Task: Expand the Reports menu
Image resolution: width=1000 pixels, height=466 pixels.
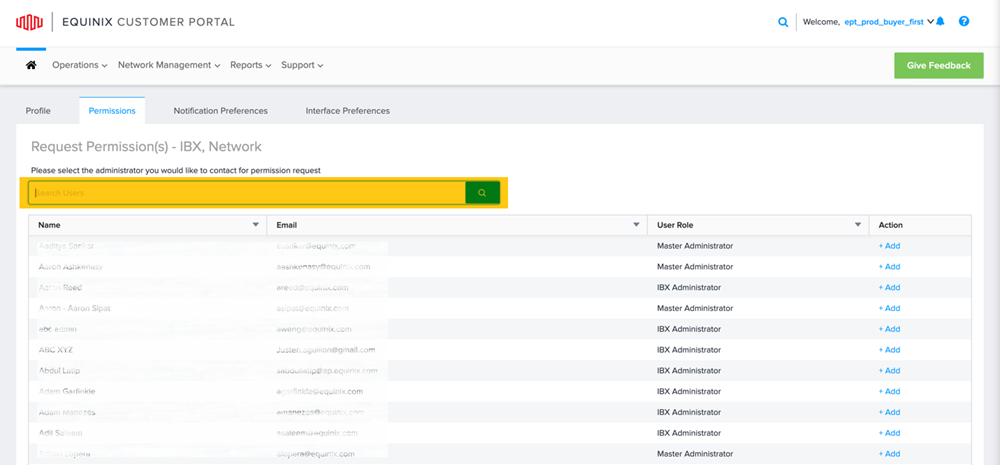Action: tap(251, 65)
